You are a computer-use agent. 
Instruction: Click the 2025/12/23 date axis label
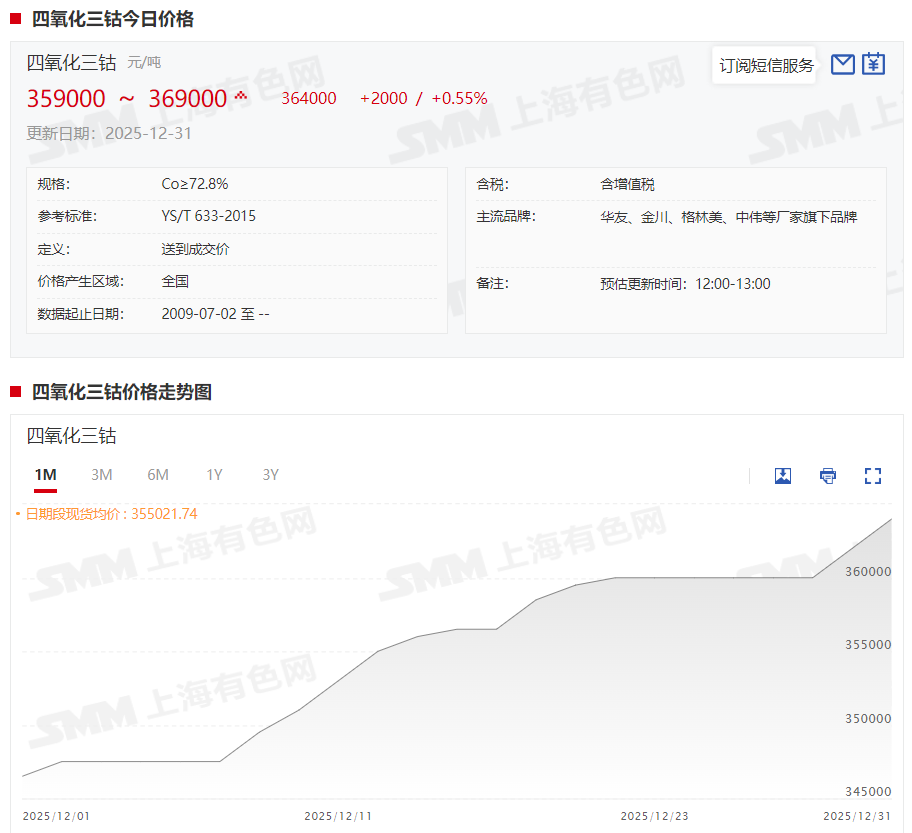pyautogui.click(x=654, y=816)
